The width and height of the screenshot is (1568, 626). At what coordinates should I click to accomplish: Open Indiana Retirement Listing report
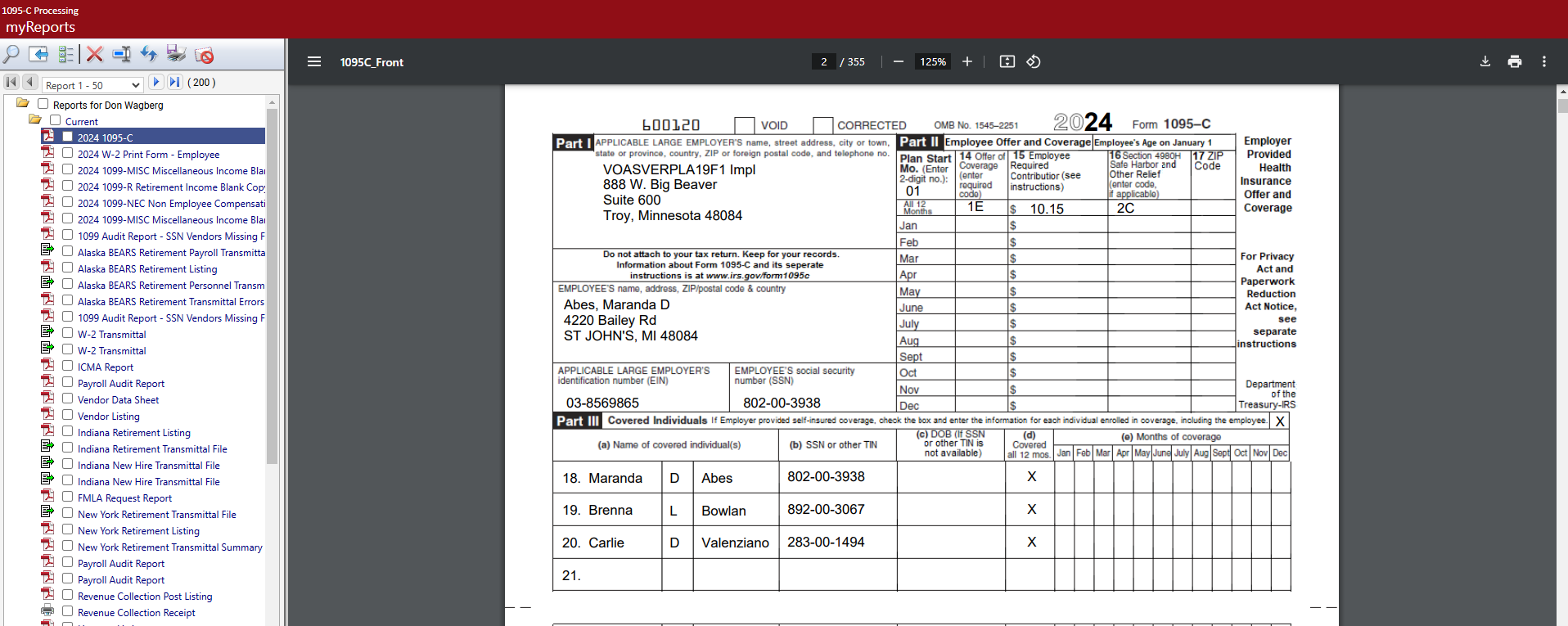[134, 432]
